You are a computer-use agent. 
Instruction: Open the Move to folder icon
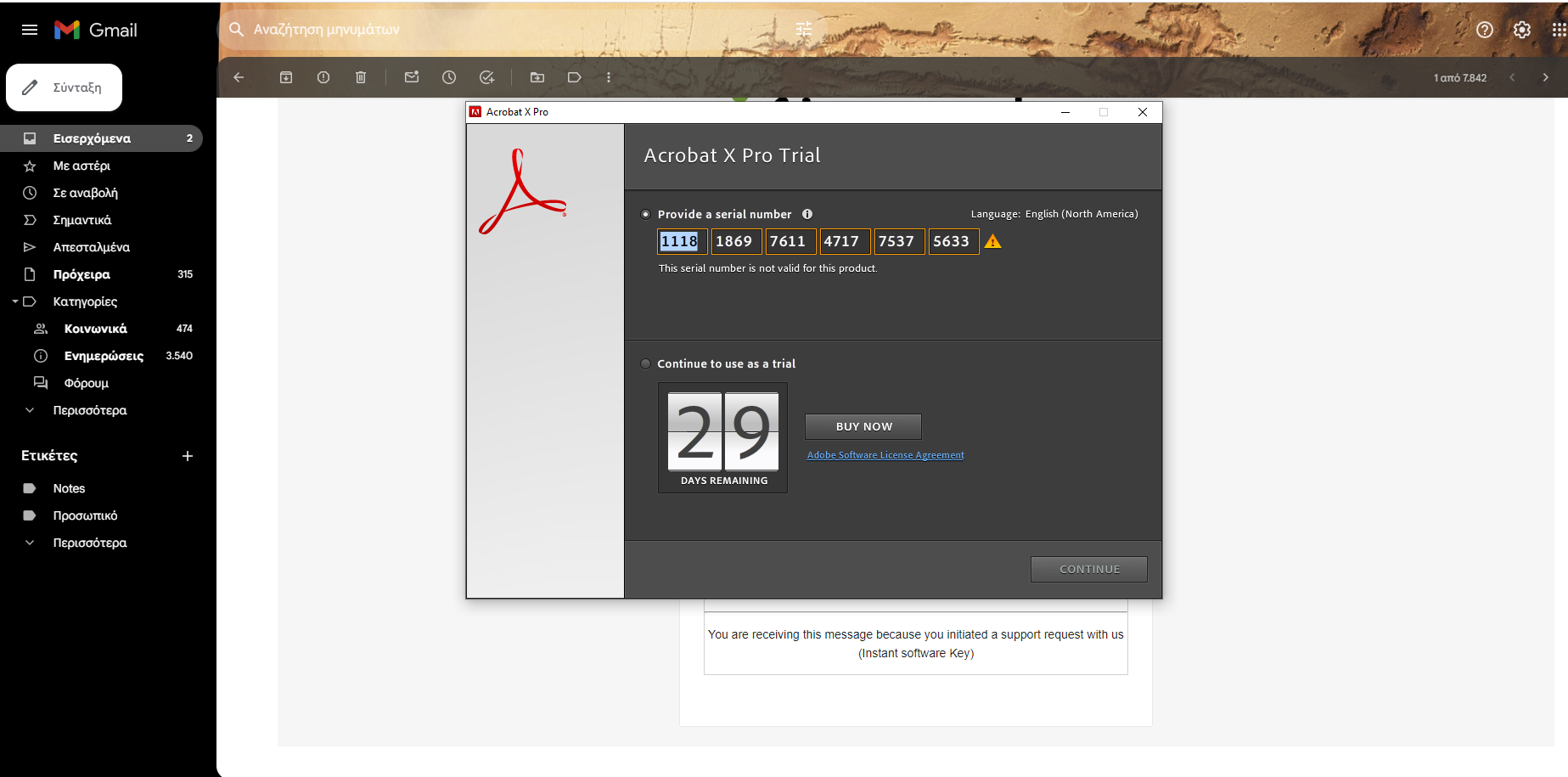point(537,77)
